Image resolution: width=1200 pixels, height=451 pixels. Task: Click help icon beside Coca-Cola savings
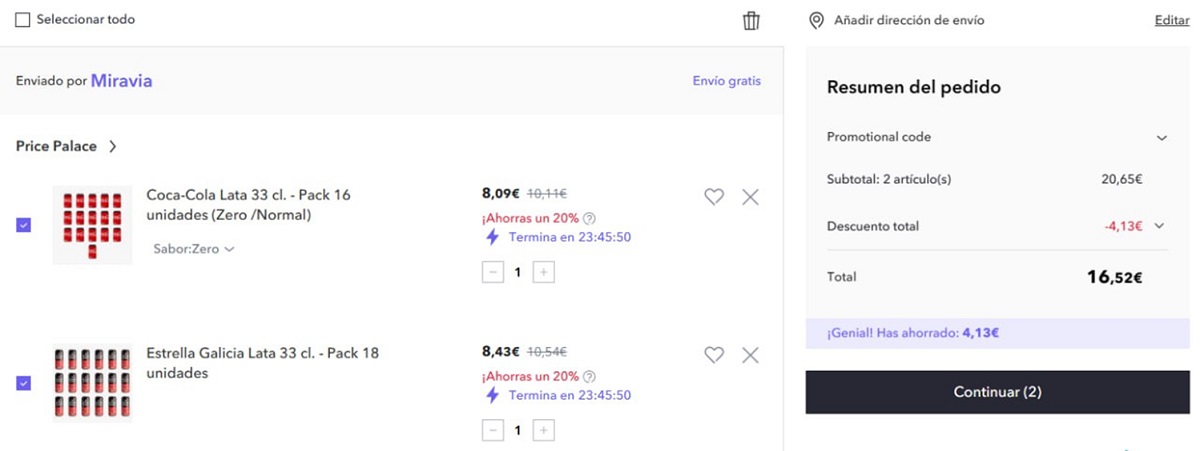(x=589, y=219)
